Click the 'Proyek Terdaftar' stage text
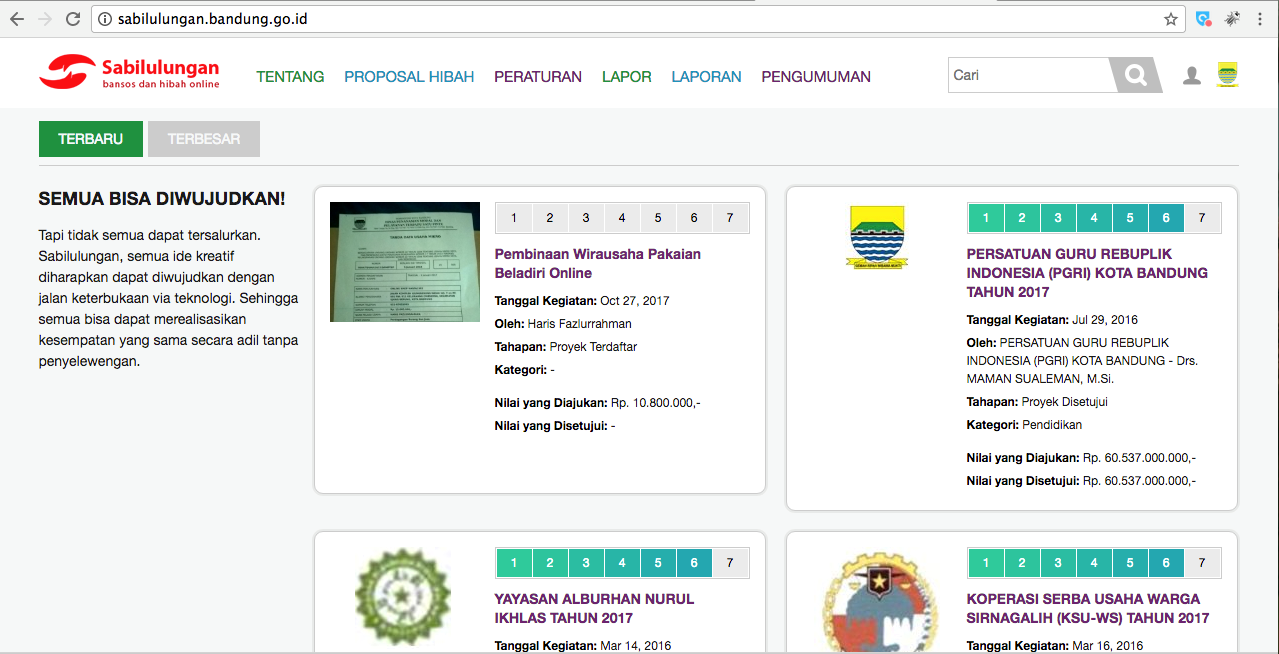Viewport: 1279px width, 654px height. tap(593, 347)
